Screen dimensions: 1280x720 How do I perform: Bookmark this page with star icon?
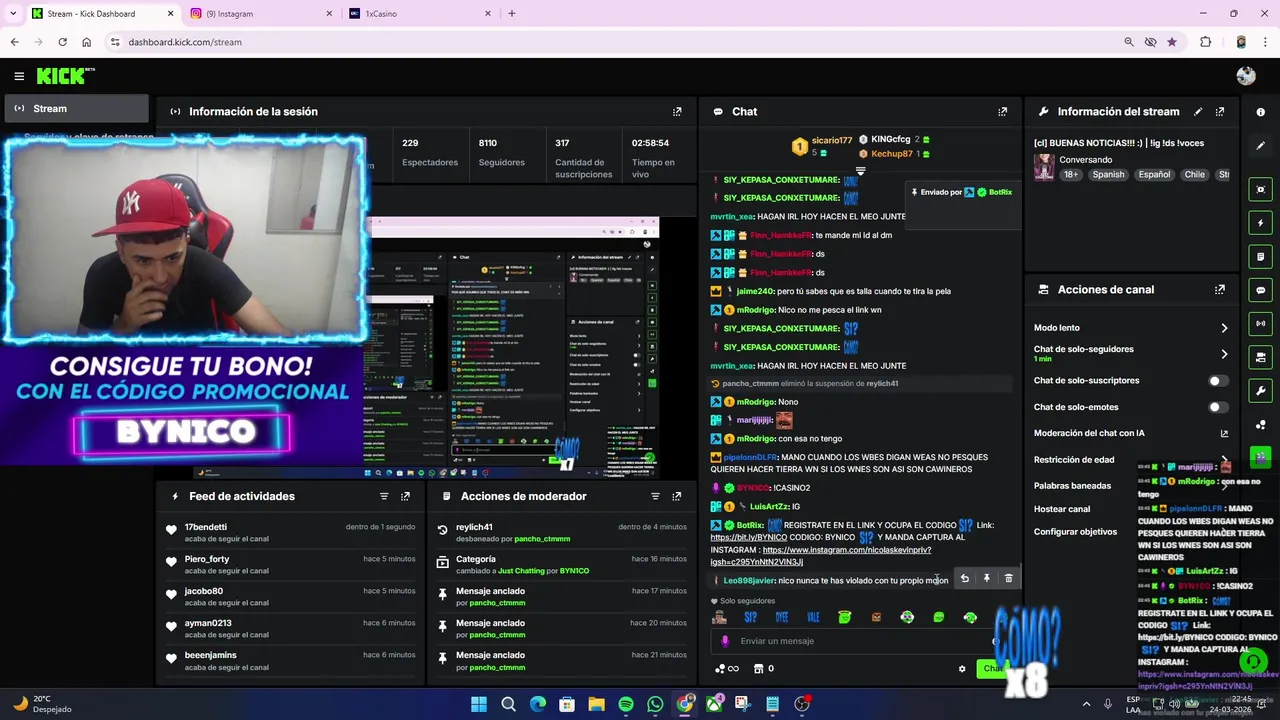(1172, 42)
